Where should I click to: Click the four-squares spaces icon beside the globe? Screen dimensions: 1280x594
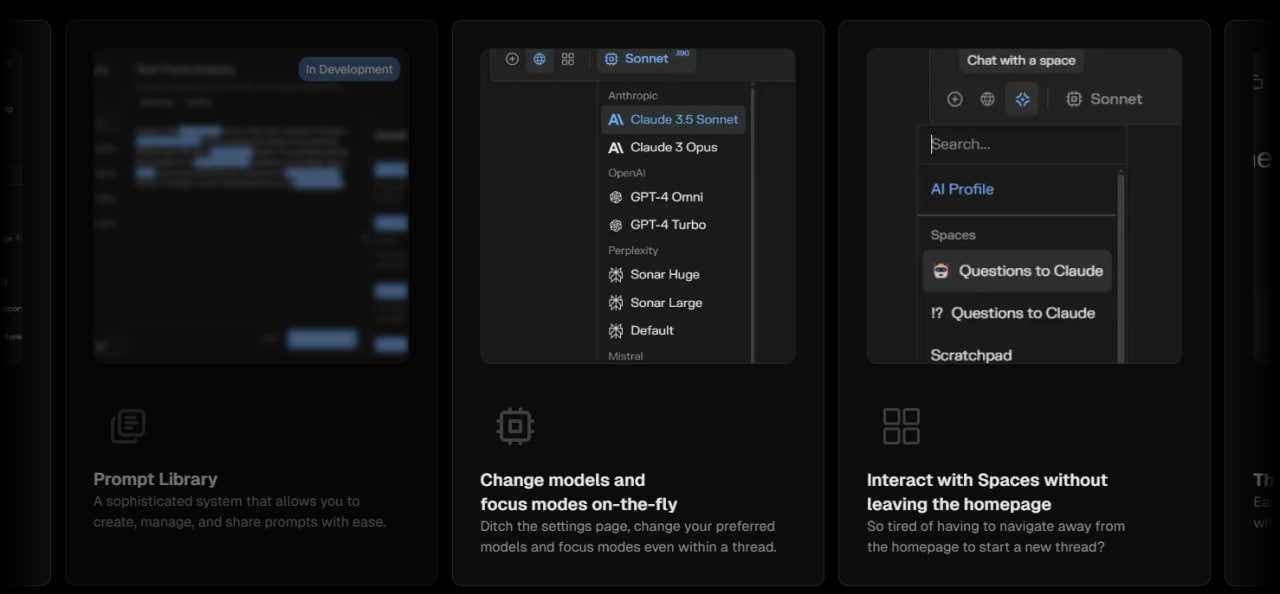click(568, 59)
